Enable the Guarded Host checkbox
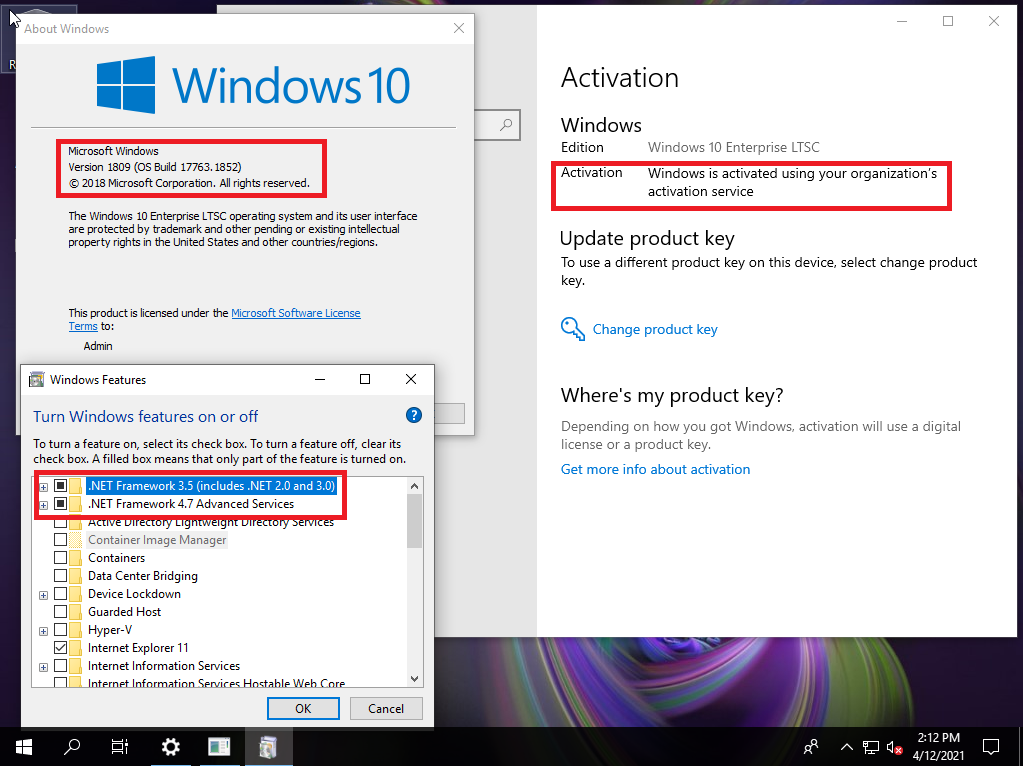Viewport: 1023px width, 766px height. [60, 612]
